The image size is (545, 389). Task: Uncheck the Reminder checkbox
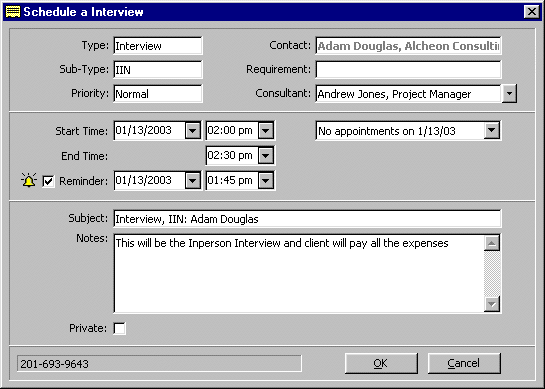coord(48,181)
